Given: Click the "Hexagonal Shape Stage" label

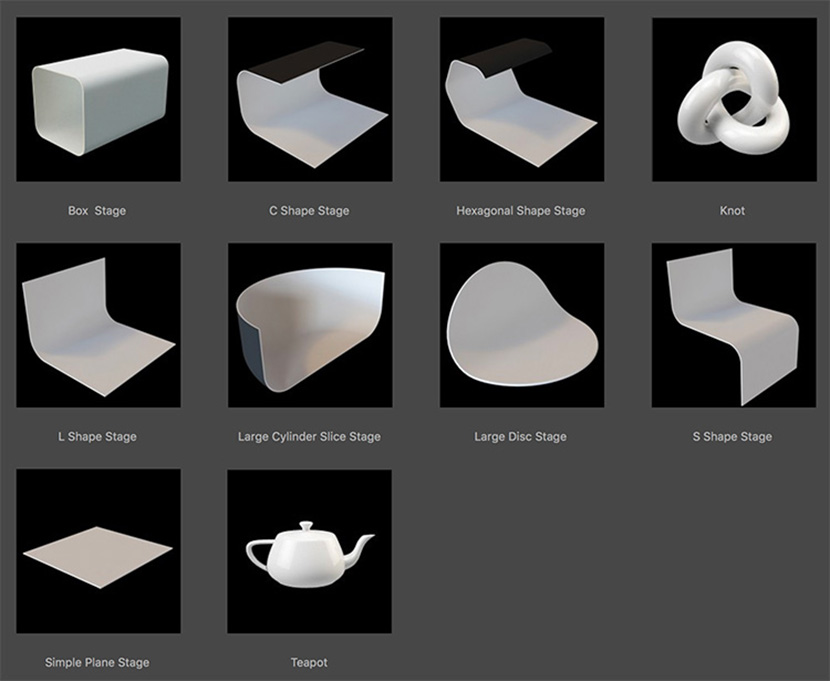Looking at the screenshot, I should pos(521,211).
